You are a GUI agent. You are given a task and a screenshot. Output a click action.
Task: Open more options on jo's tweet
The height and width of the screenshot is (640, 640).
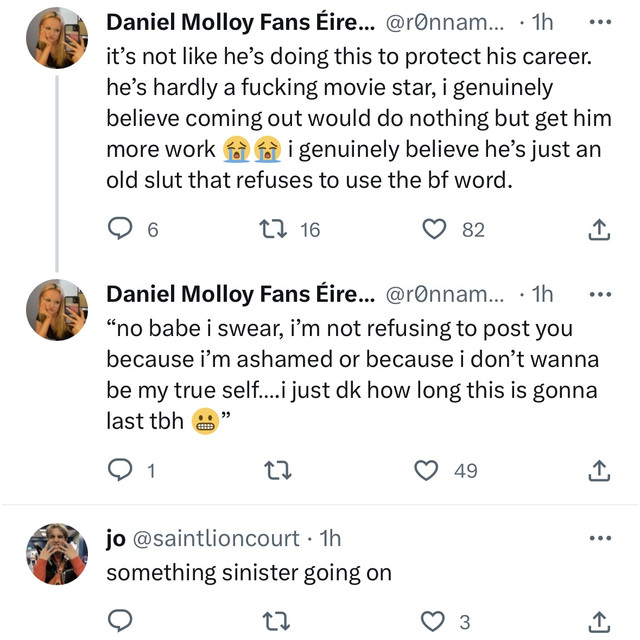(x=600, y=538)
